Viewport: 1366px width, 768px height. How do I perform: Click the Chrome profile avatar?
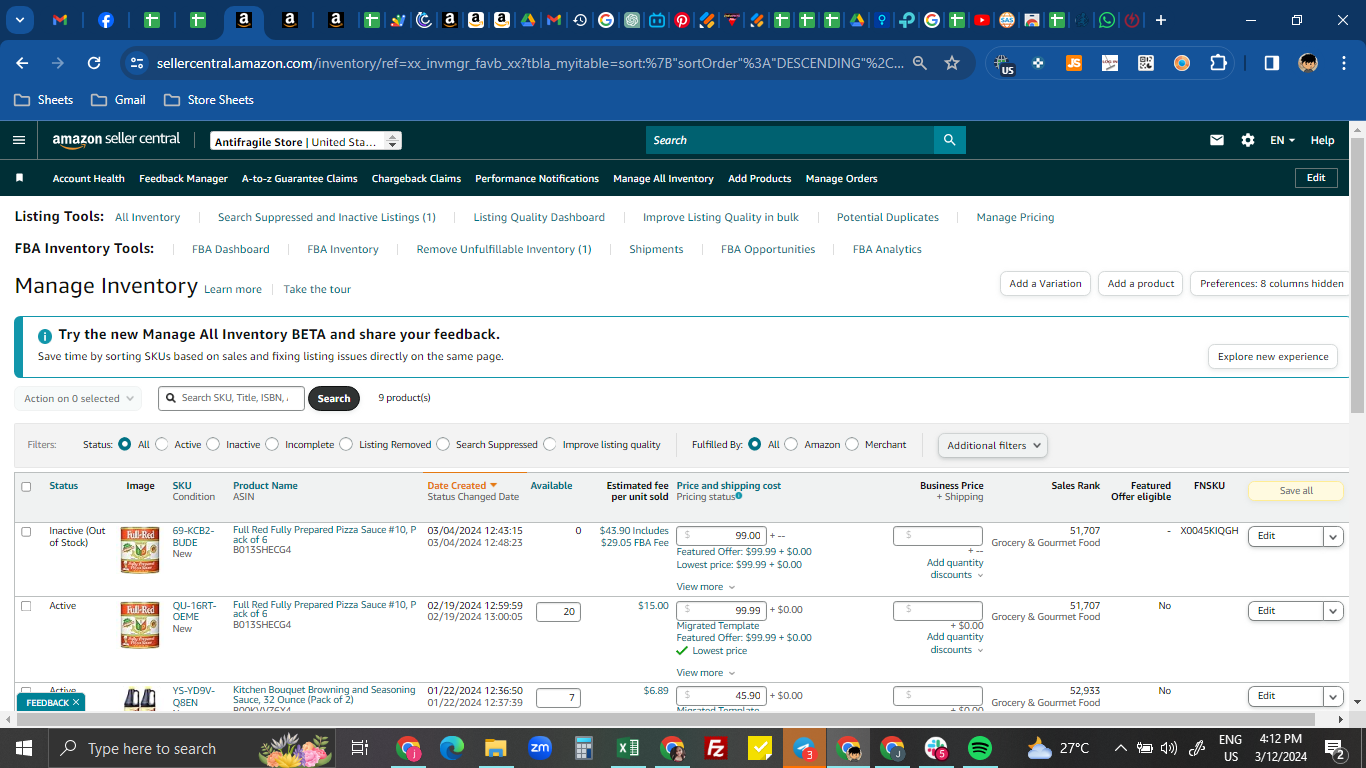tap(1308, 63)
